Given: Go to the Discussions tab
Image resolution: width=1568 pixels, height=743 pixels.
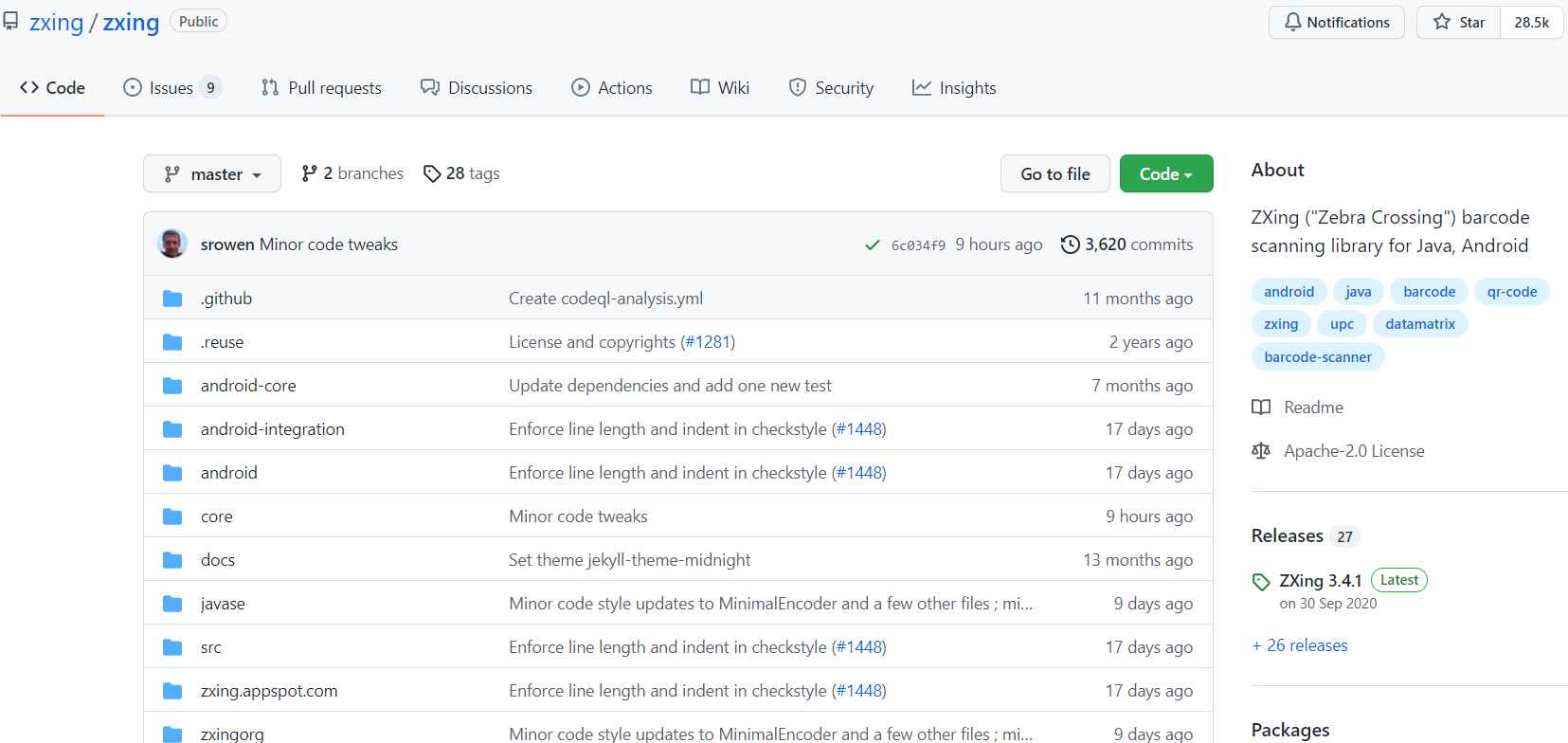Looking at the screenshot, I should tap(477, 88).
